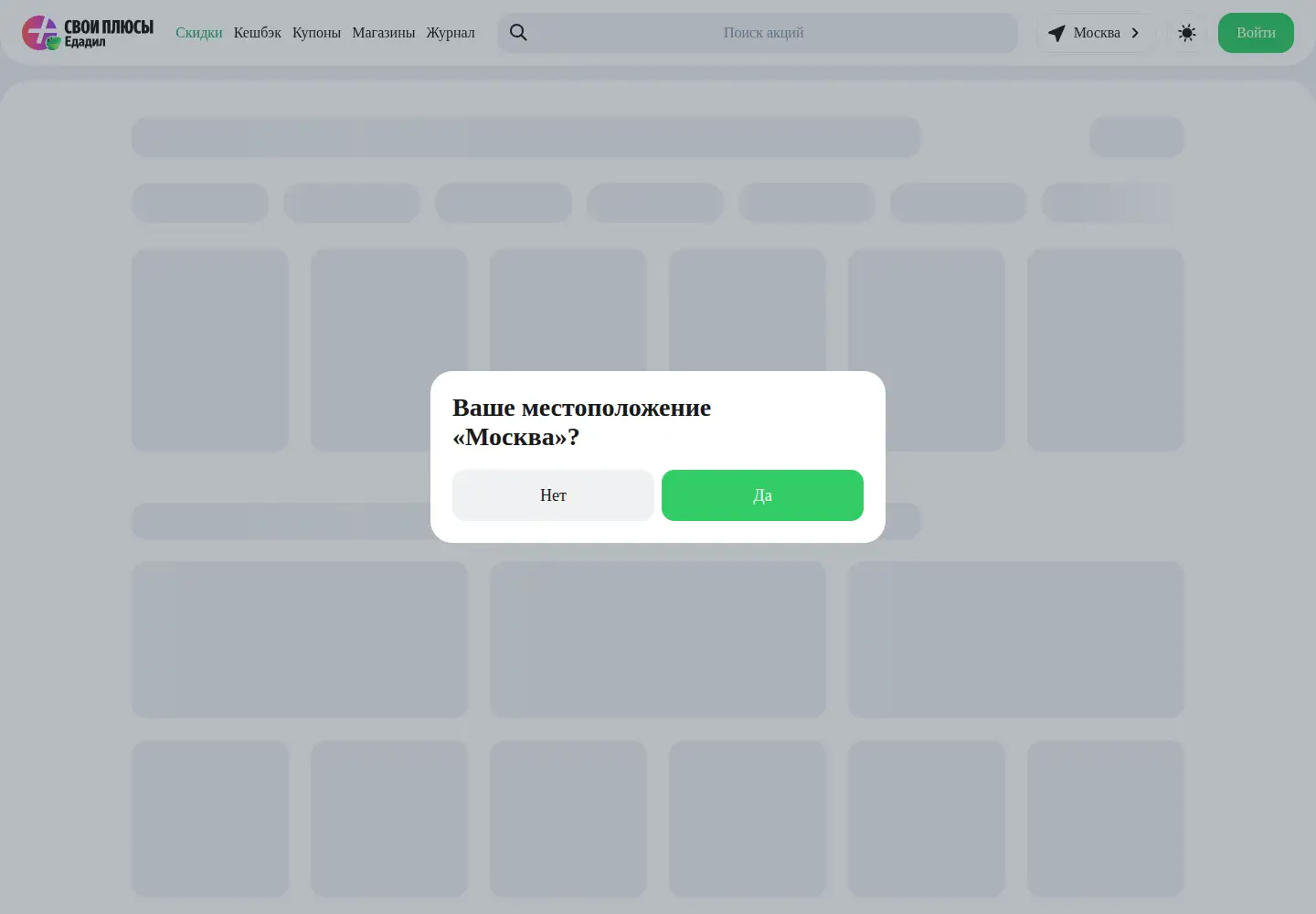The width and height of the screenshot is (1316, 914).
Task: Click the Войти login button
Action: click(x=1256, y=33)
